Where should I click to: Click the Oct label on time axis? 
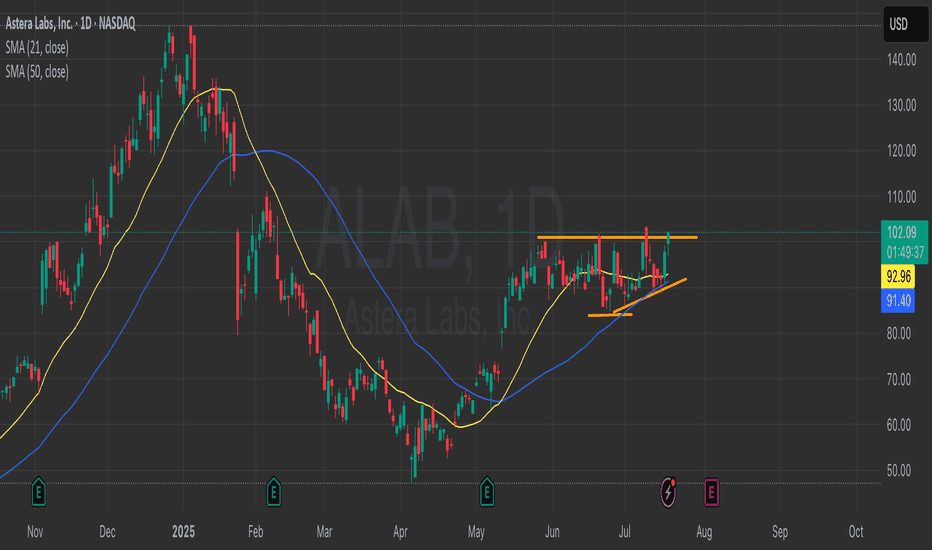tap(856, 532)
